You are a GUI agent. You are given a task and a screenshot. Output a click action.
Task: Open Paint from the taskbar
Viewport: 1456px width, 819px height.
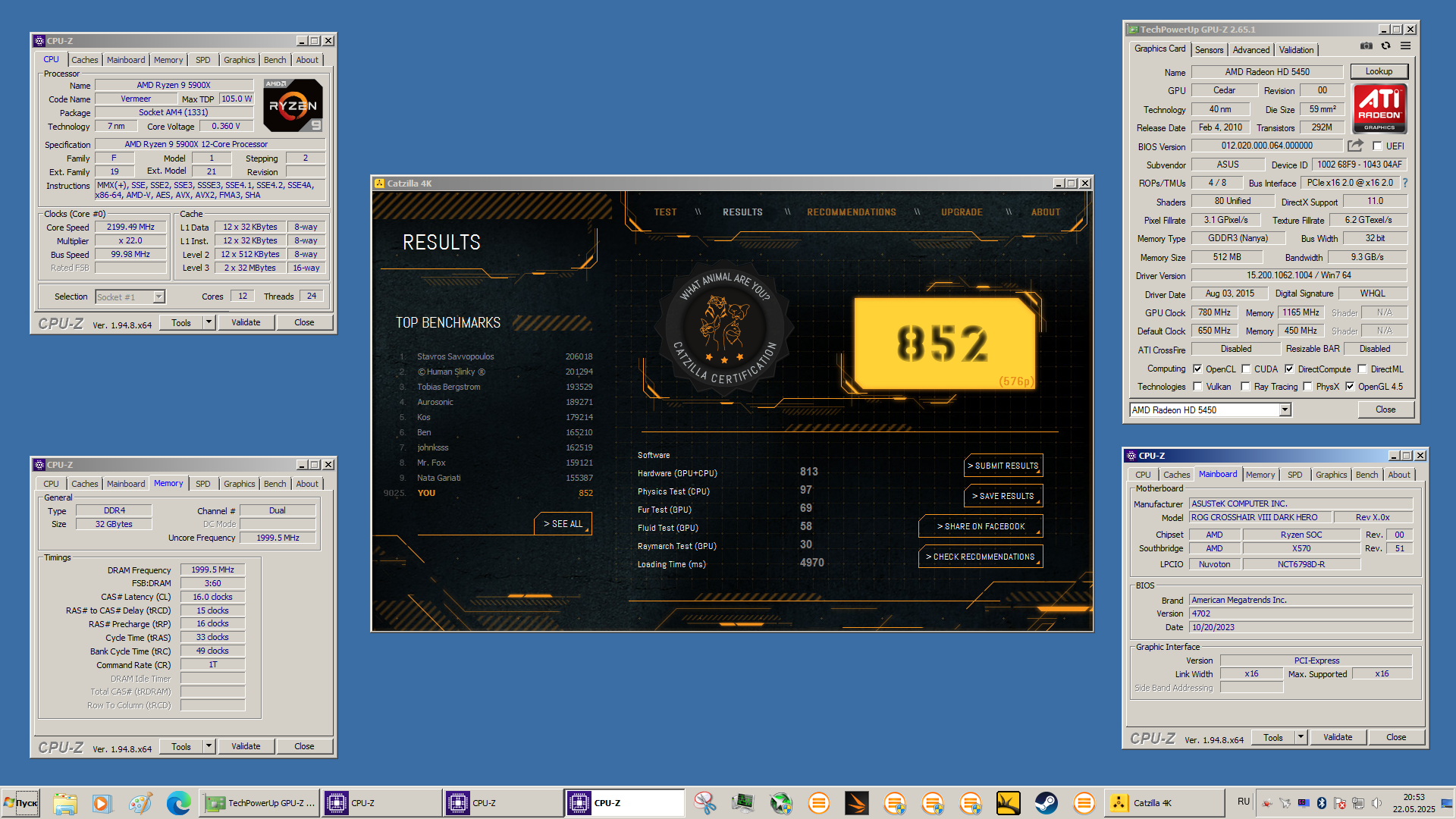point(140,803)
